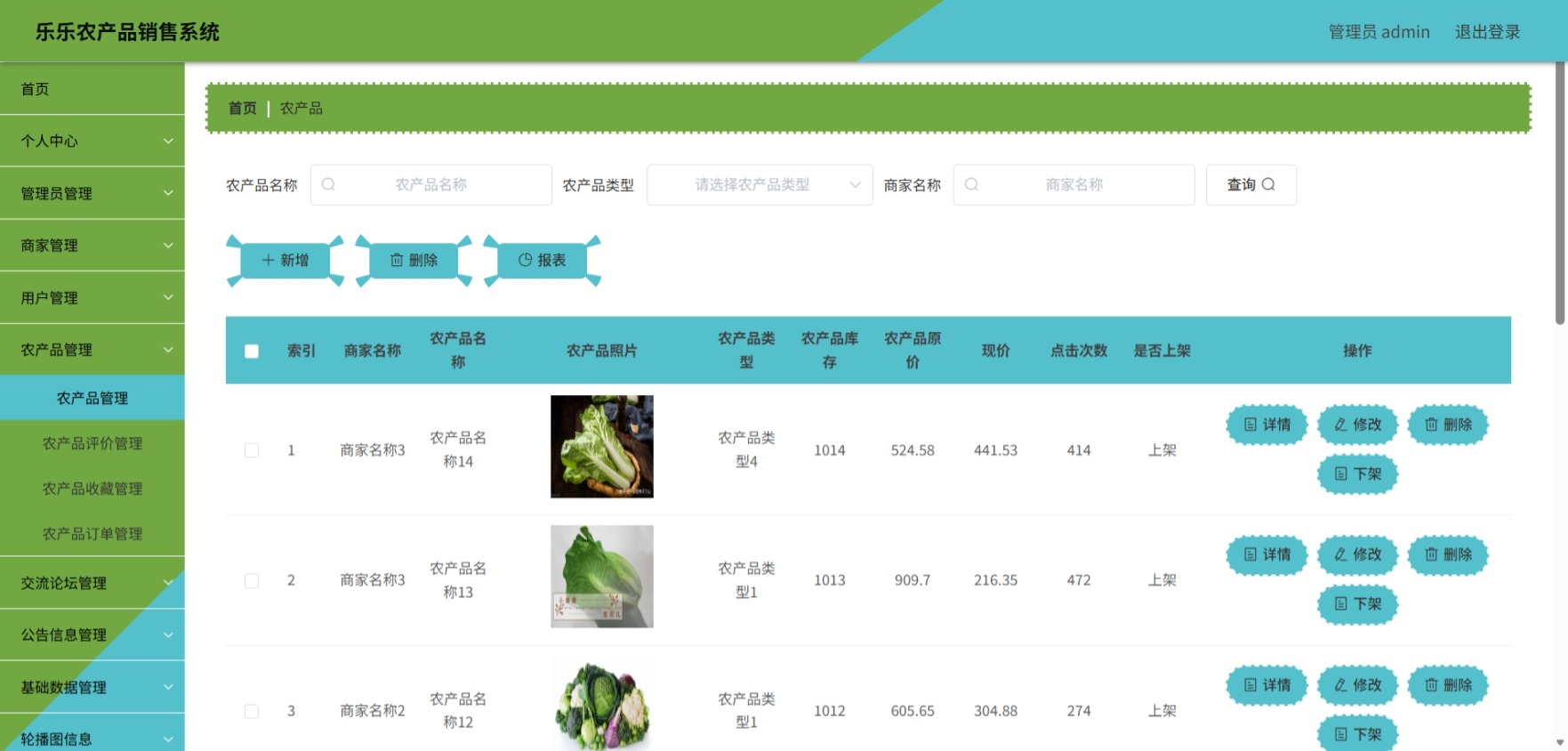1568x751 pixels.
Task: Click the magnifier icon on 查询 button
Action: coord(1268,184)
